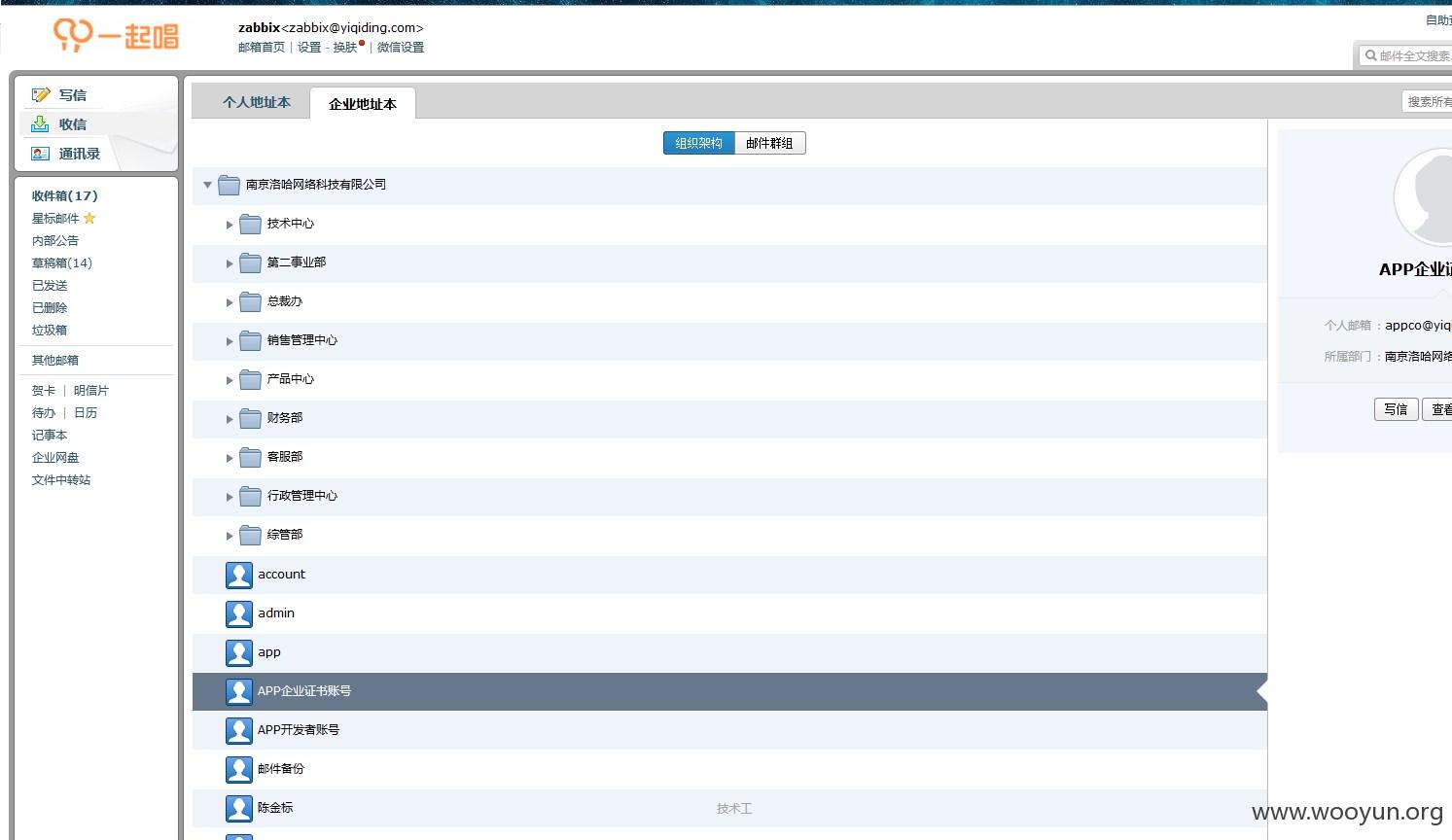This screenshot has width=1452, height=840.
Task: Click the 行政管理中心 folder icon
Action: (x=251, y=496)
